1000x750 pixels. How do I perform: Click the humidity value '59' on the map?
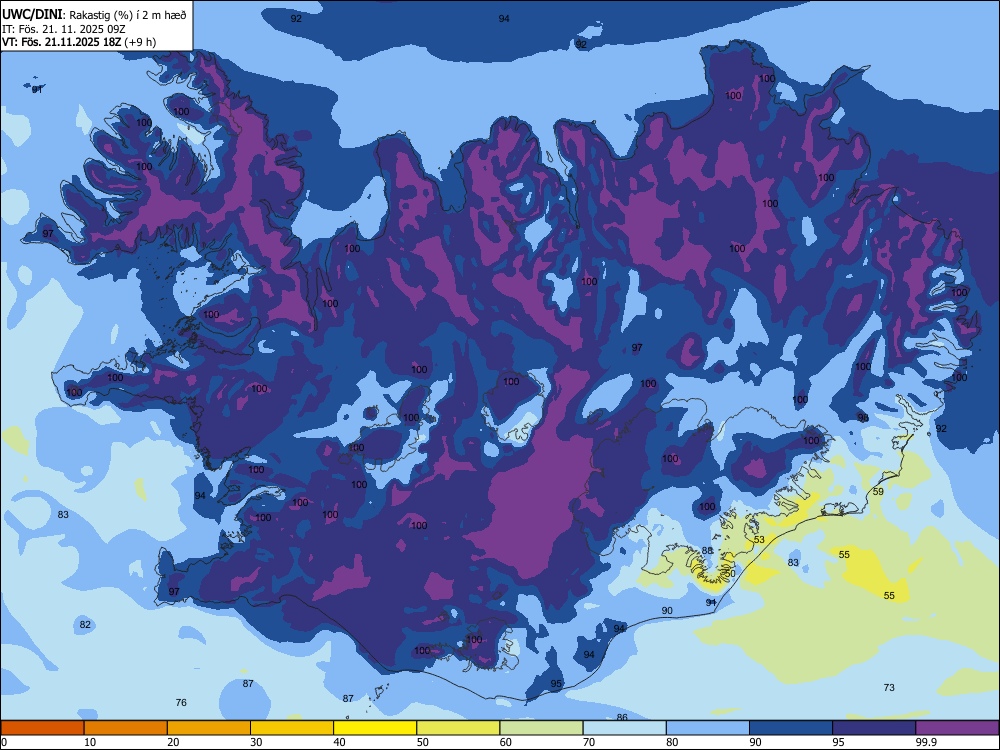pos(878,492)
